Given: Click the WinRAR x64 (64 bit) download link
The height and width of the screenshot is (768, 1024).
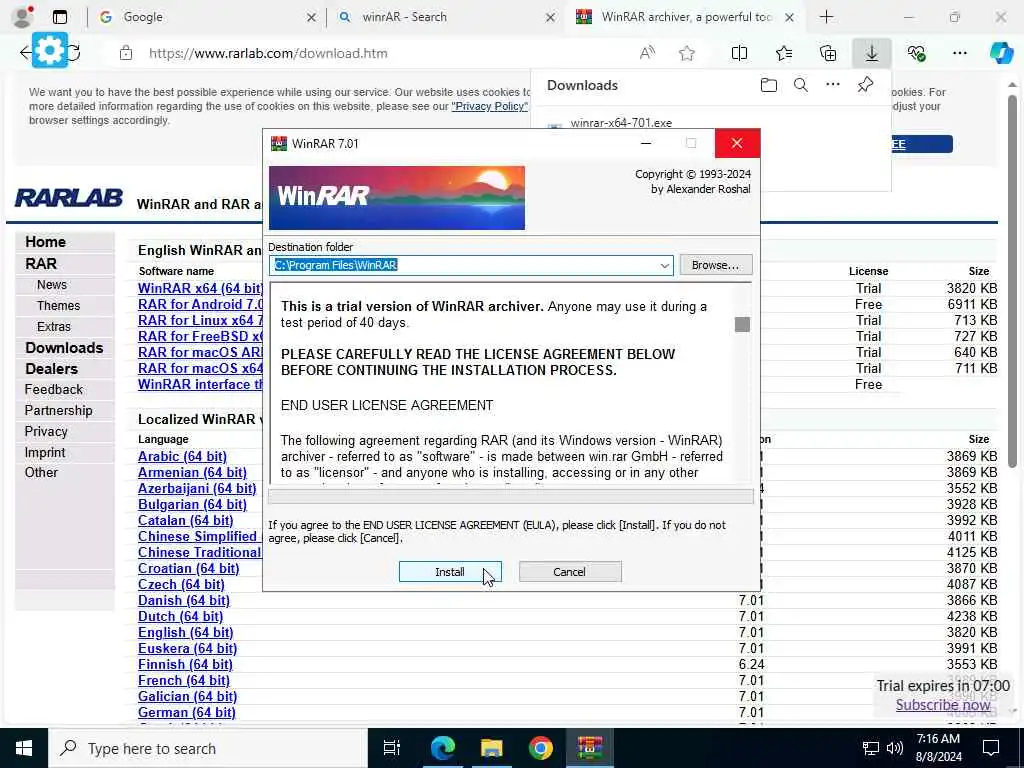Looking at the screenshot, I should (200, 288).
